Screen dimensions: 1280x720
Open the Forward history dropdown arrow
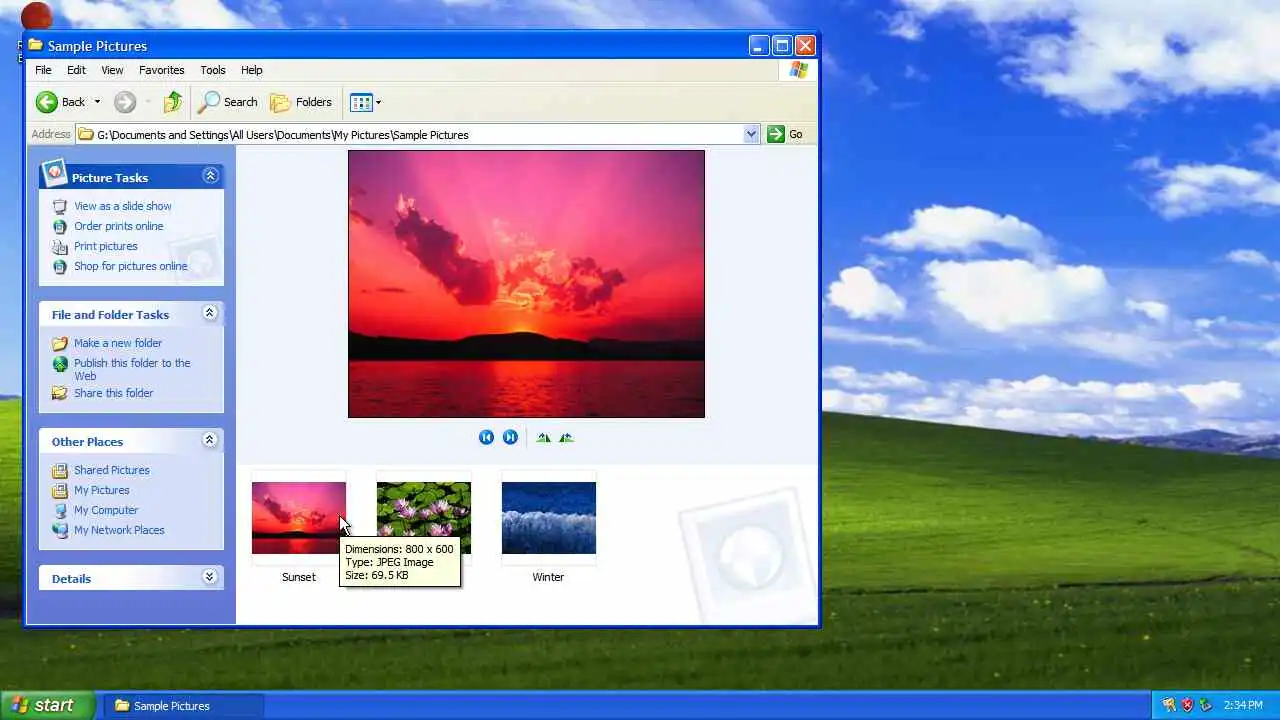[148, 102]
